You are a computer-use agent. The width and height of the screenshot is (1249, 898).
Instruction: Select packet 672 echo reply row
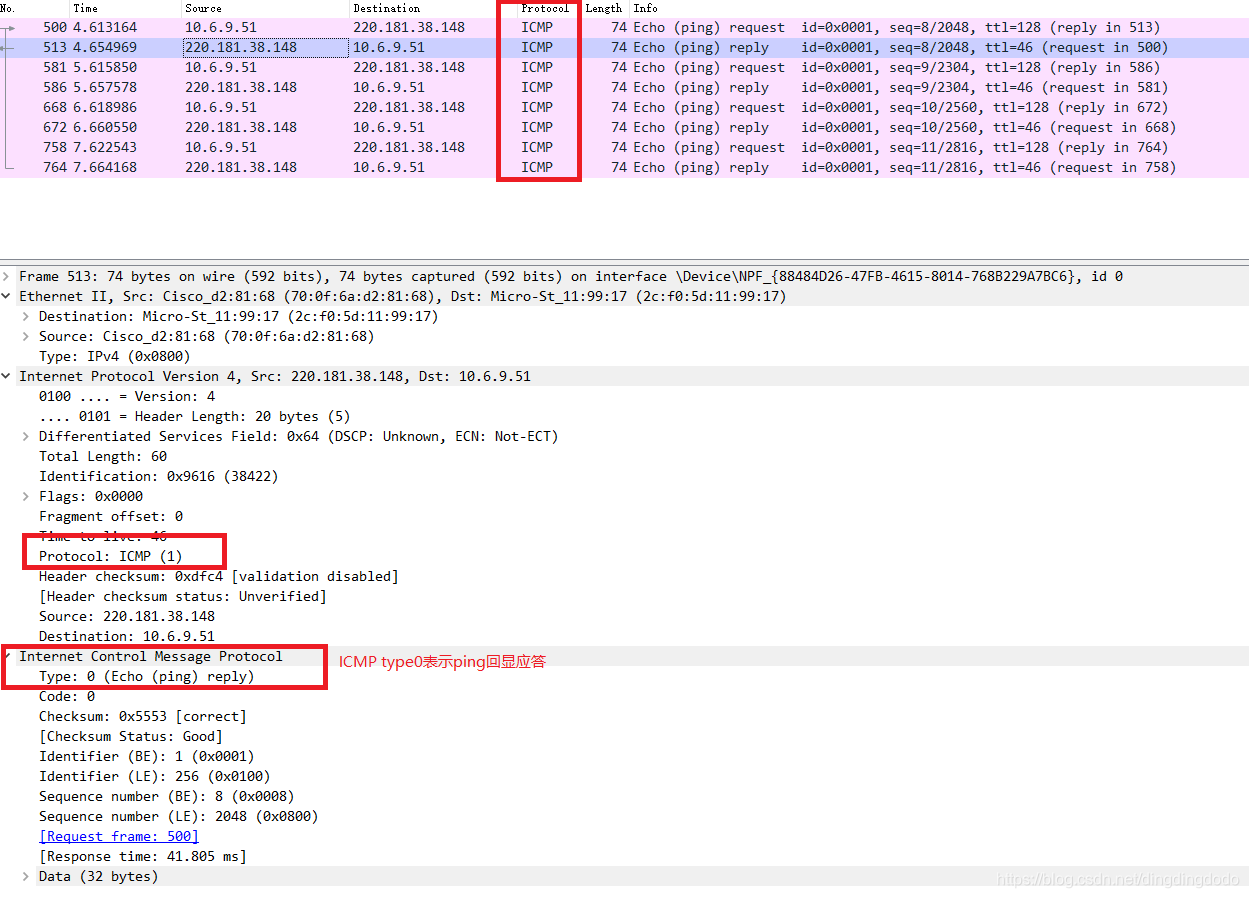click(x=624, y=127)
